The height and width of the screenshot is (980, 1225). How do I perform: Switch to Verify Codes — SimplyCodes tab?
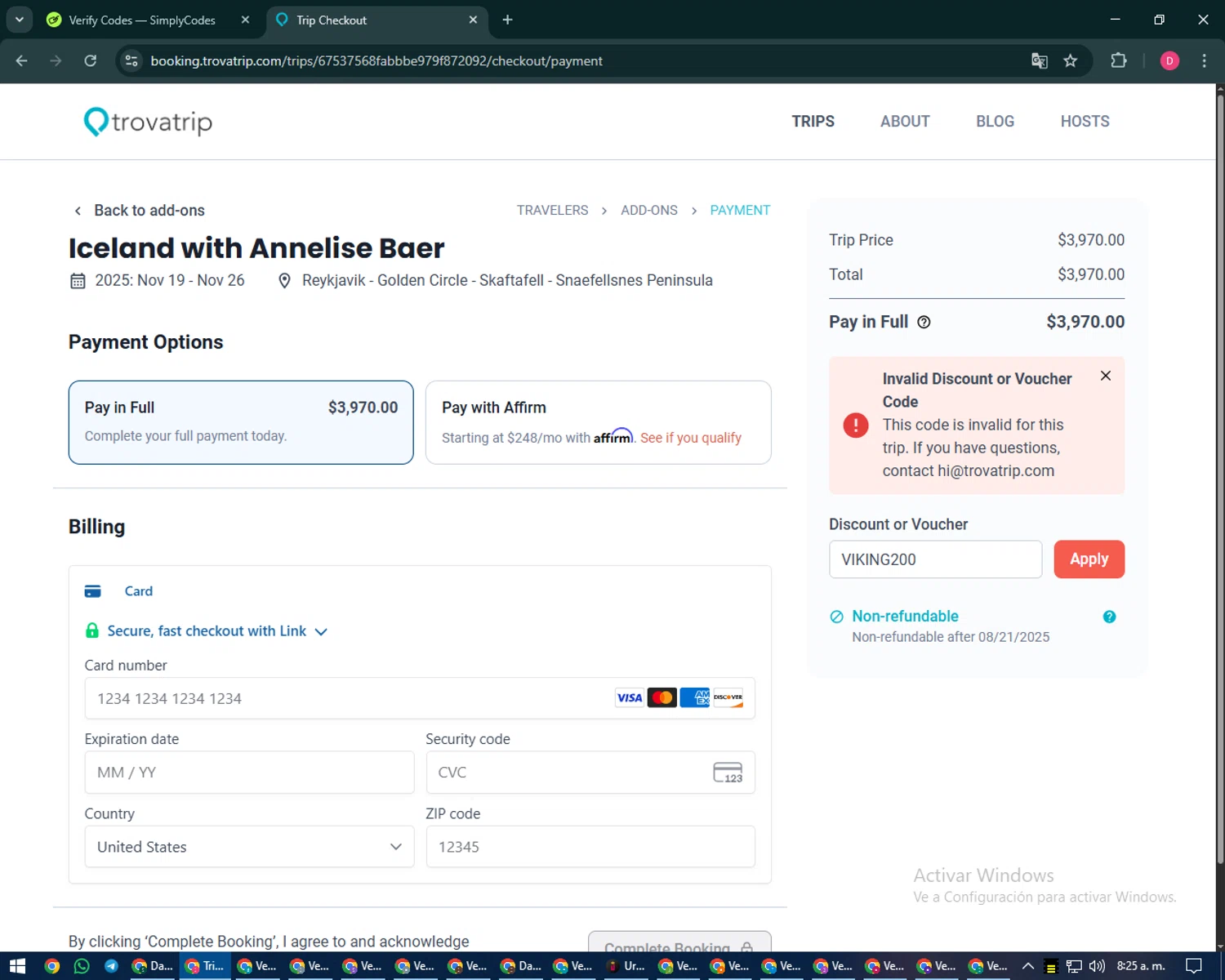(x=142, y=20)
